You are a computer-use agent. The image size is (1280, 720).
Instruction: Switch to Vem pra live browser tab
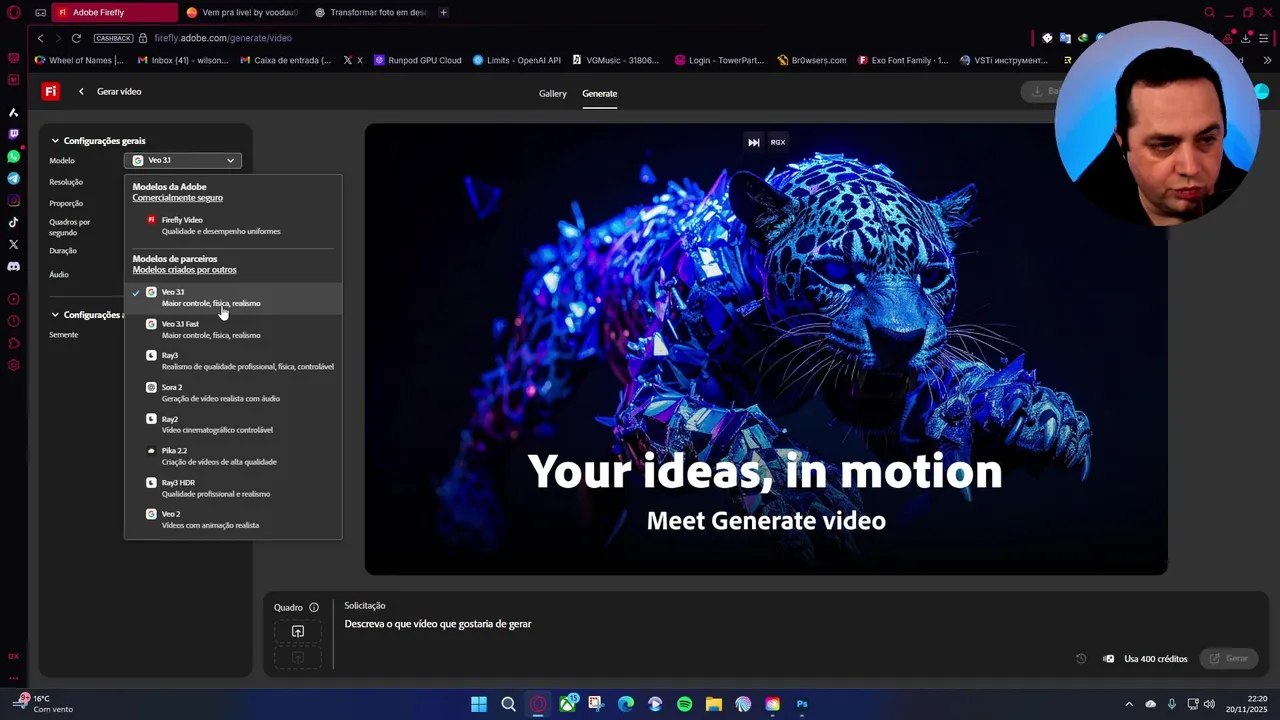[x=241, y=13]
